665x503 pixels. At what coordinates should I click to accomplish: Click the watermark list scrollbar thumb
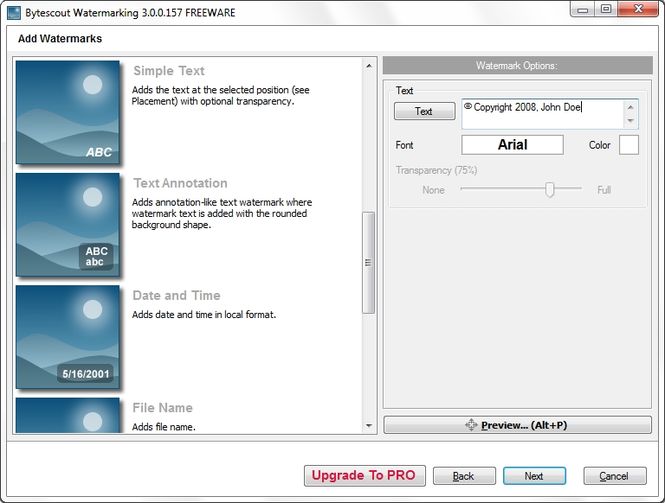coord(368,263)
